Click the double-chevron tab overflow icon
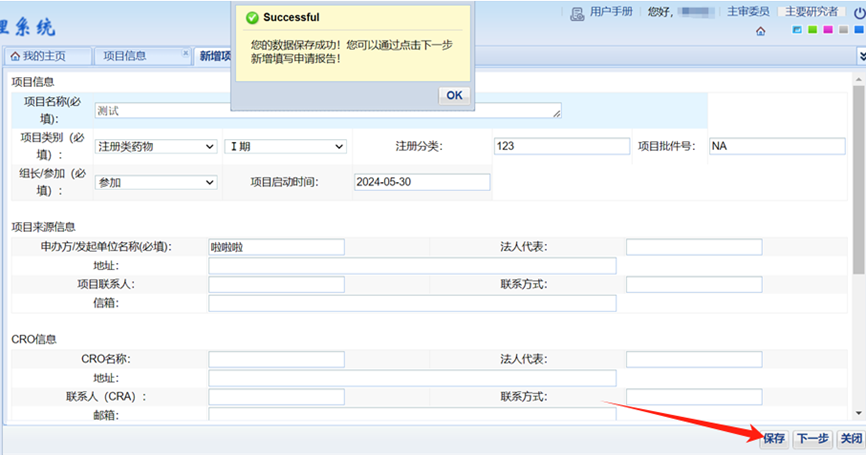Image resolution: width=866 pixels, height=455 pixels. point(861,56)
